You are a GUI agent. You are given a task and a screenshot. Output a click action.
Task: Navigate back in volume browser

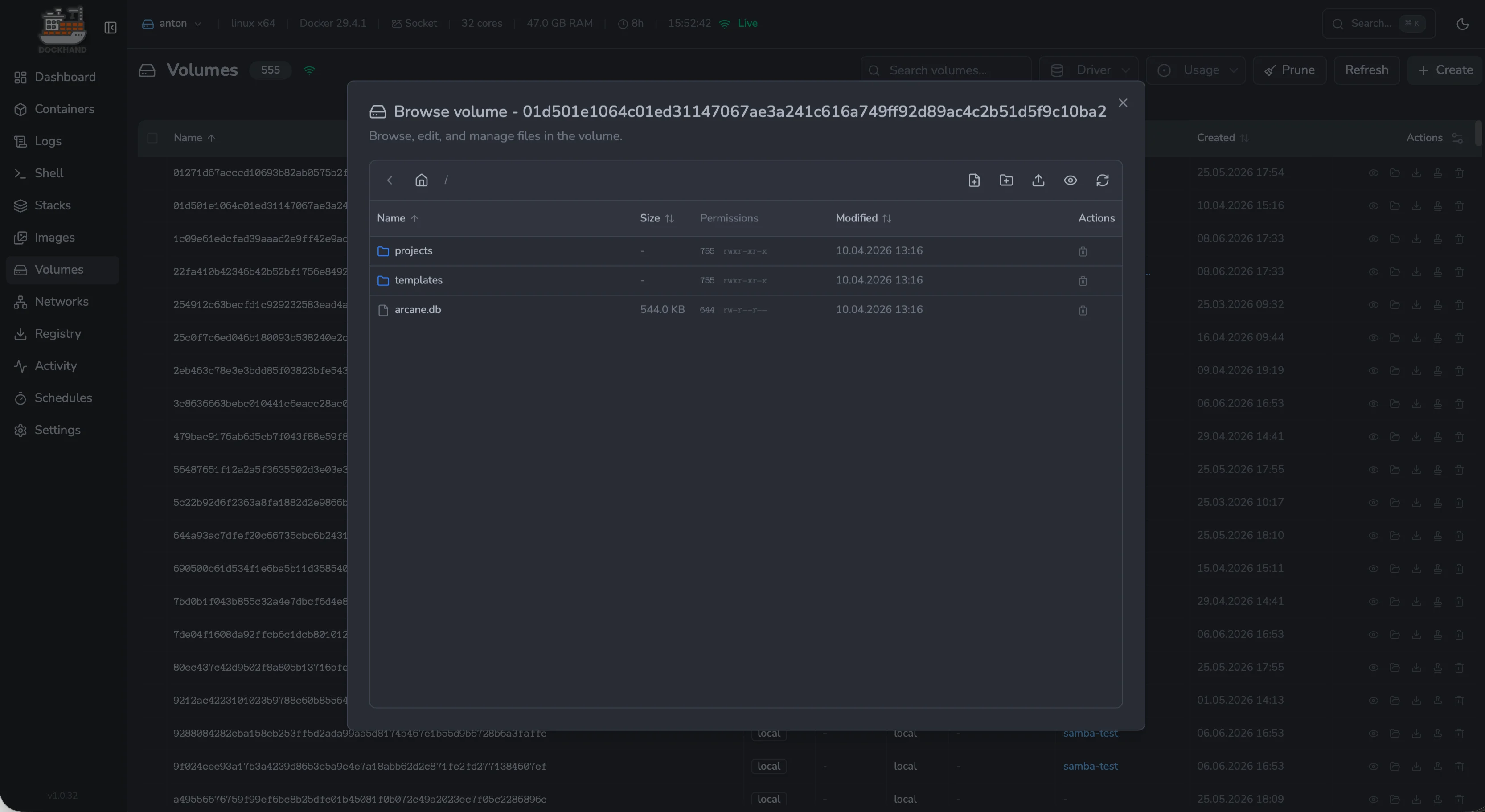coord(390,180)
